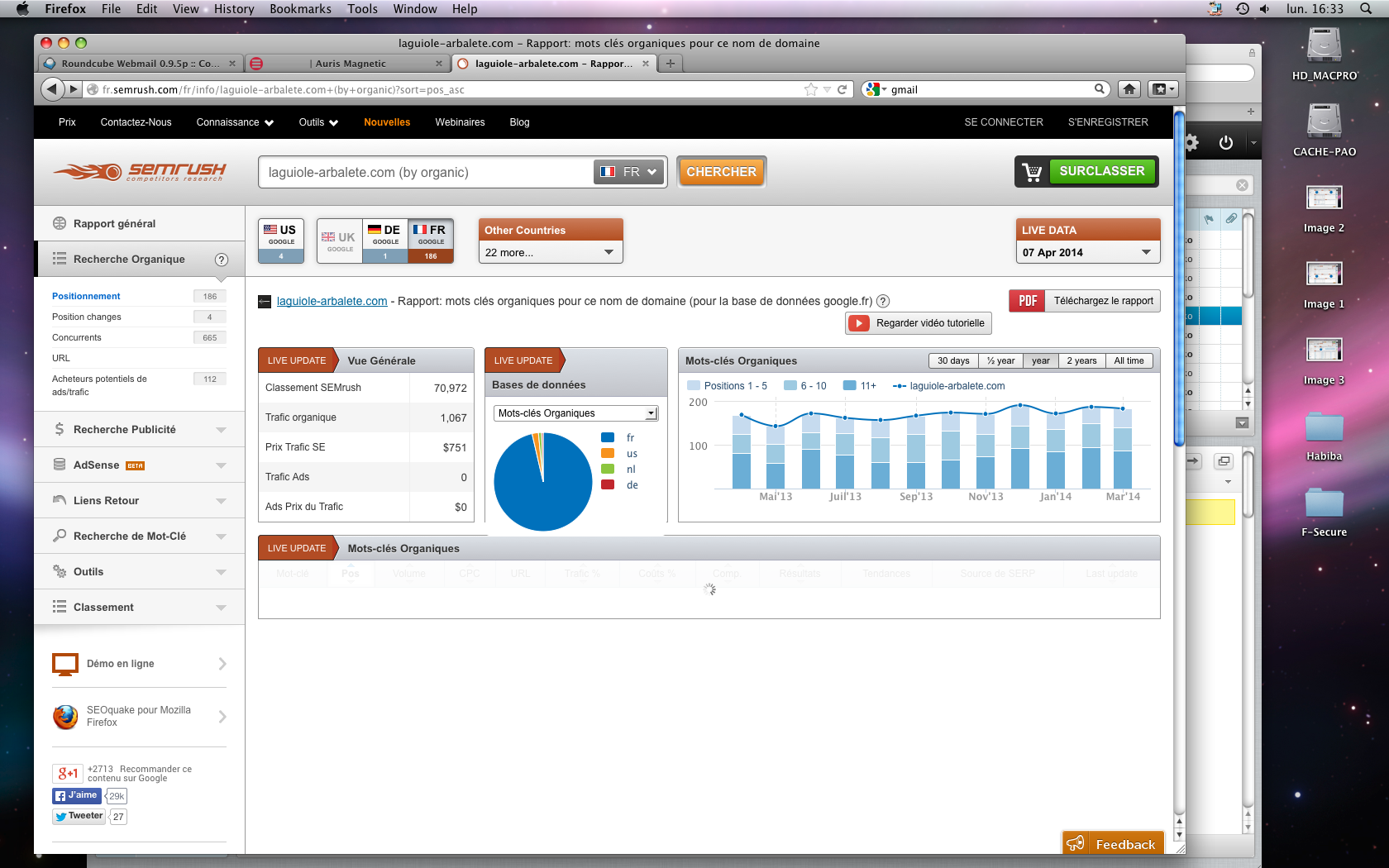The height and width of the screenshot is (868, 1389).
Task: Click the browser URL address bar
Action: coord(446,89)
